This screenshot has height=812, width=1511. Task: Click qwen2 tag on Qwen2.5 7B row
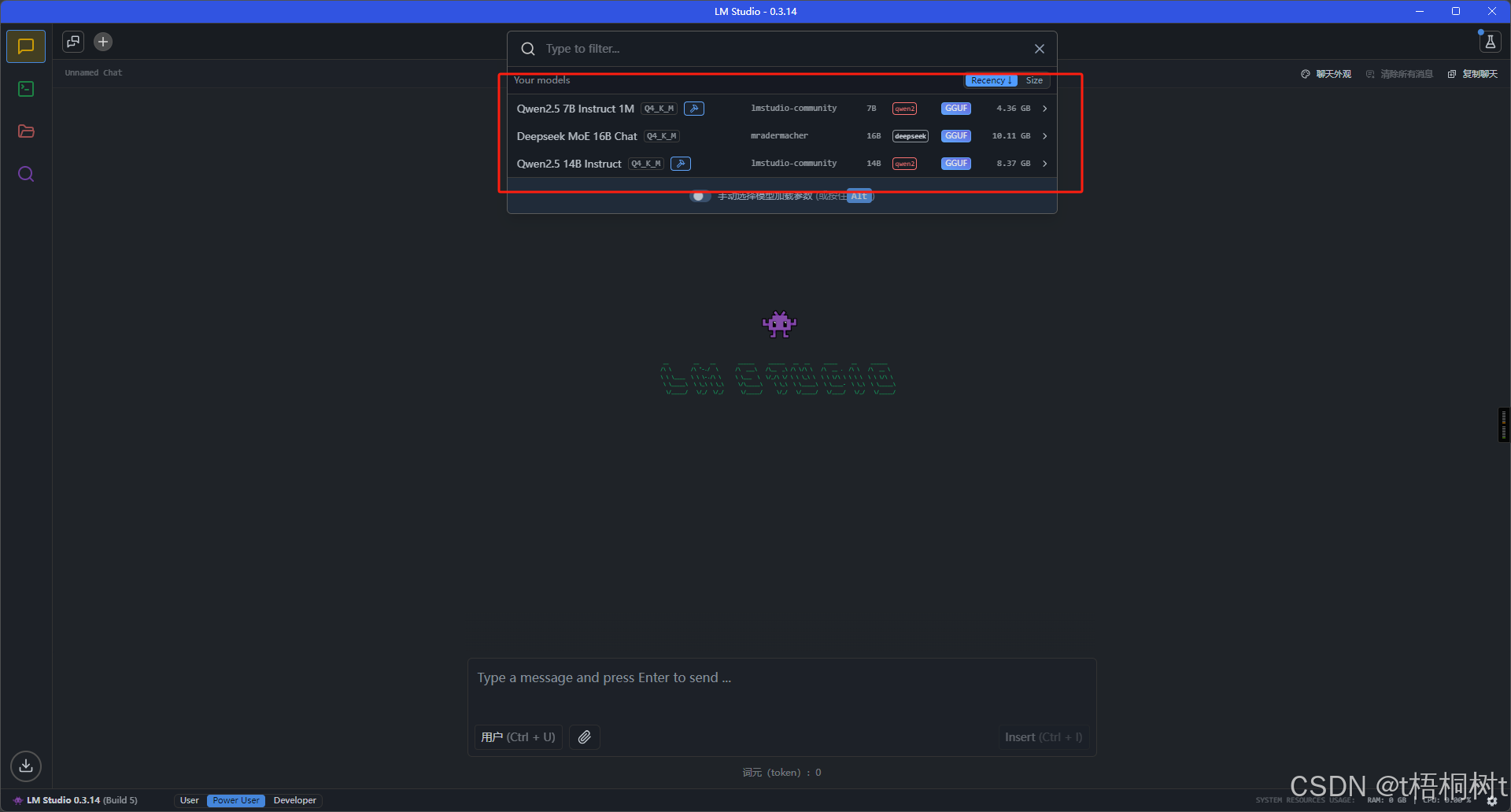904,109
